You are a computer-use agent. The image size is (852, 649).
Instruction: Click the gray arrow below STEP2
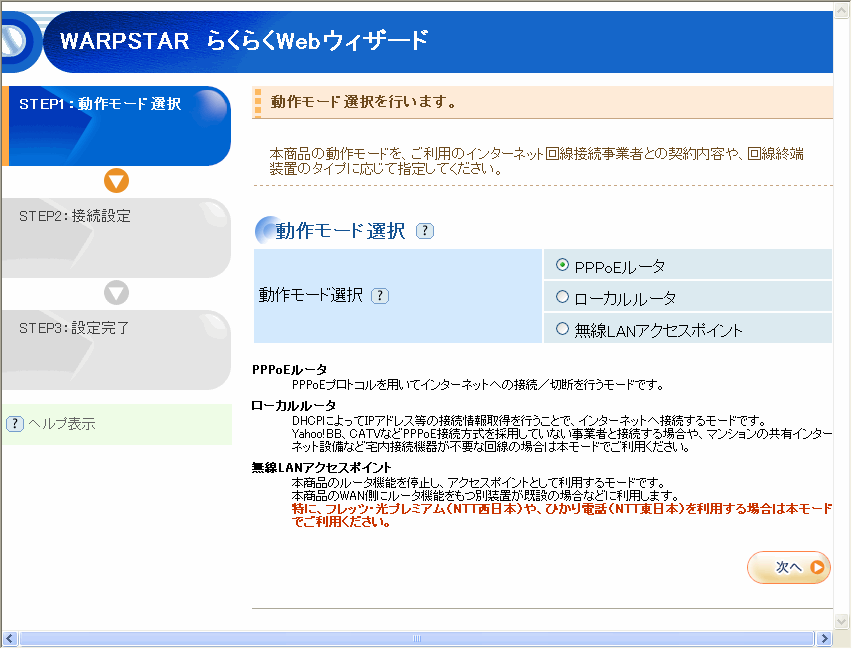tap(116, 292)
